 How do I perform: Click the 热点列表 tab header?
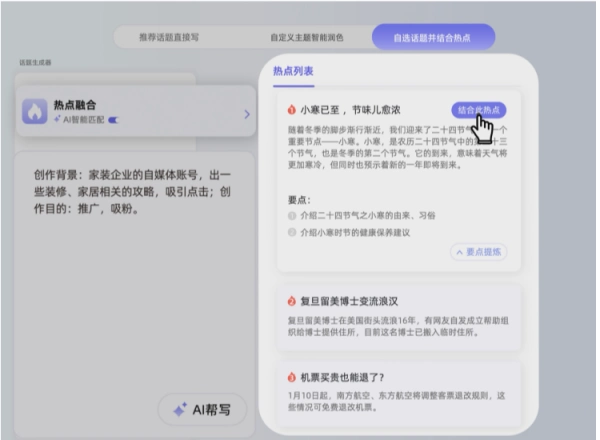[293, 71]
